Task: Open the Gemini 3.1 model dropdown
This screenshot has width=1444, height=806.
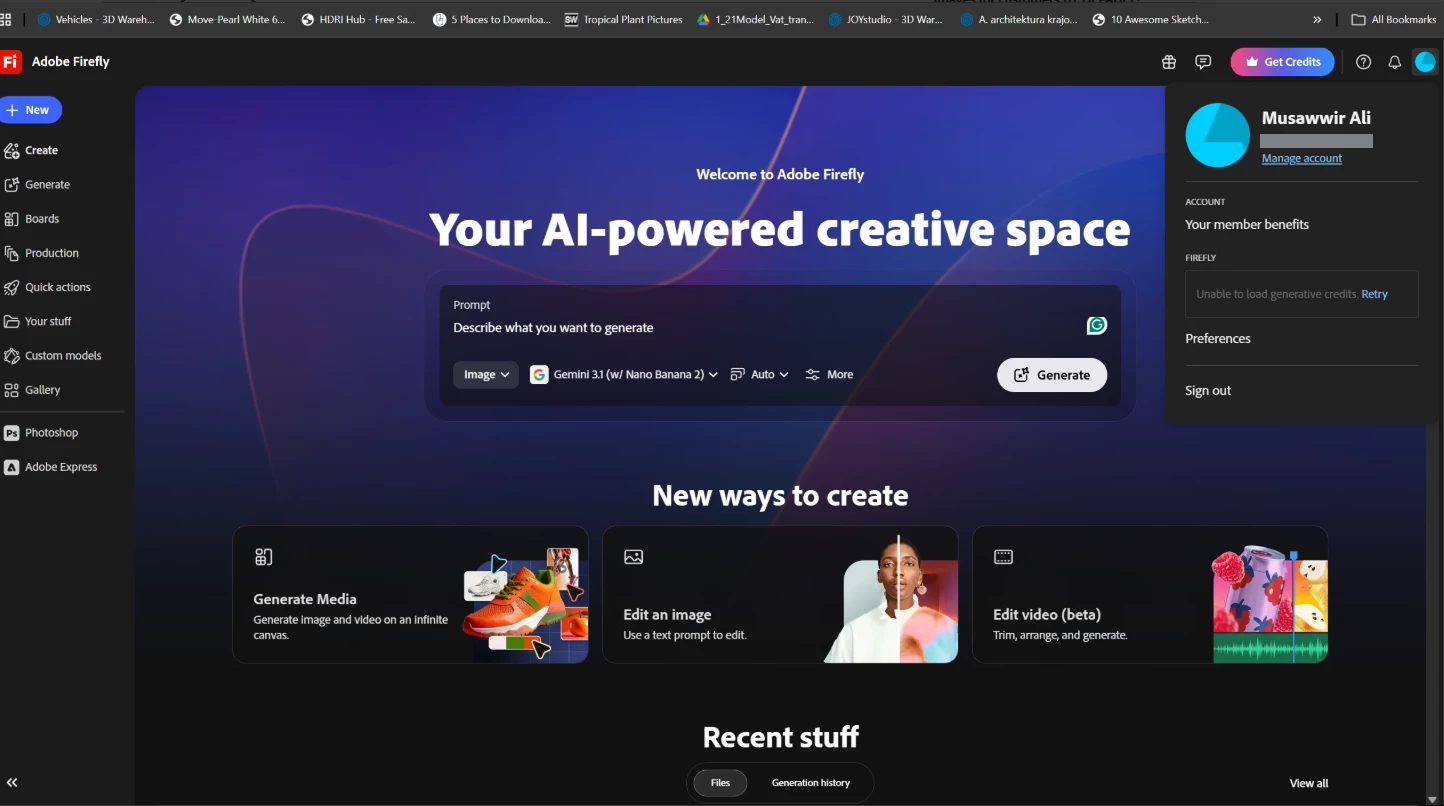Action: coord(624,375)
